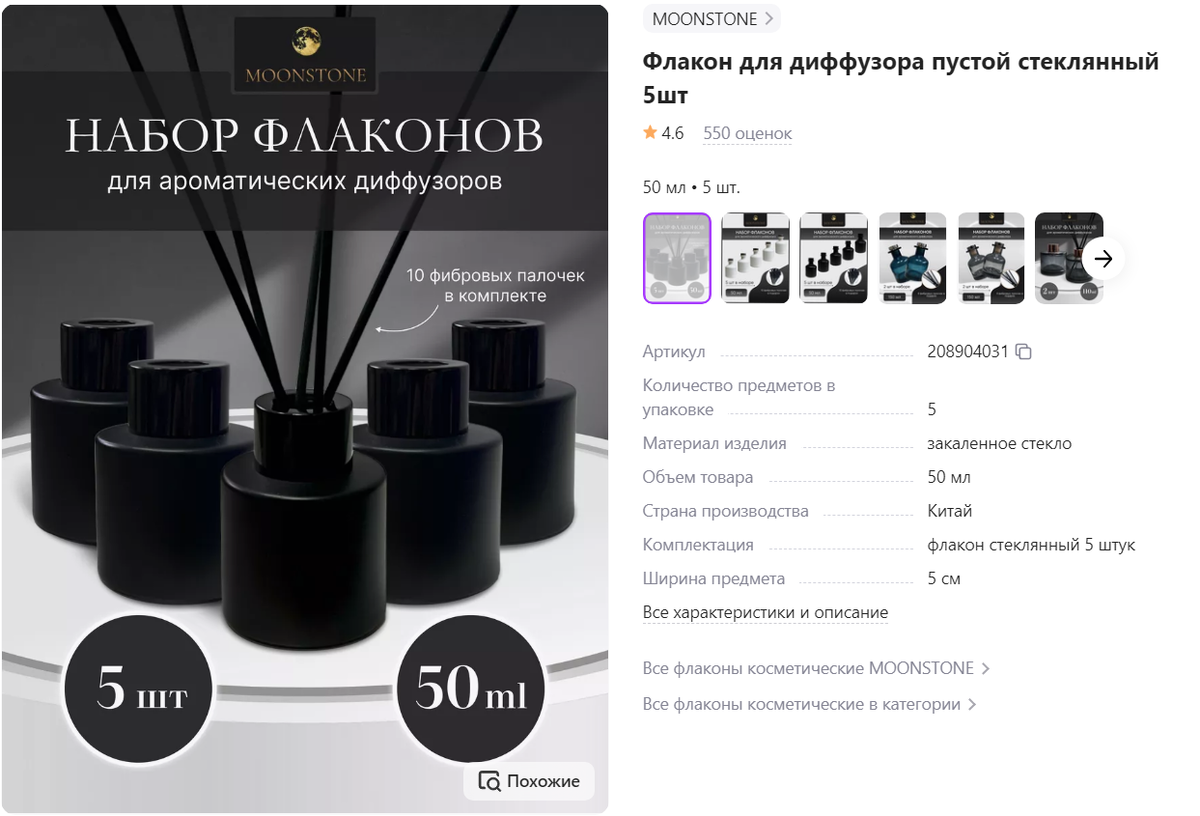Copy the article number 208904031
This screenshot has height=816, width=1200.
(x=1023, y=352)
